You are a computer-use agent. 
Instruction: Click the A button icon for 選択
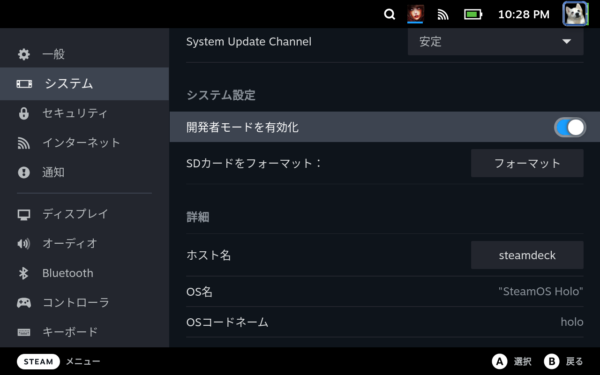(x=499, y=362)
